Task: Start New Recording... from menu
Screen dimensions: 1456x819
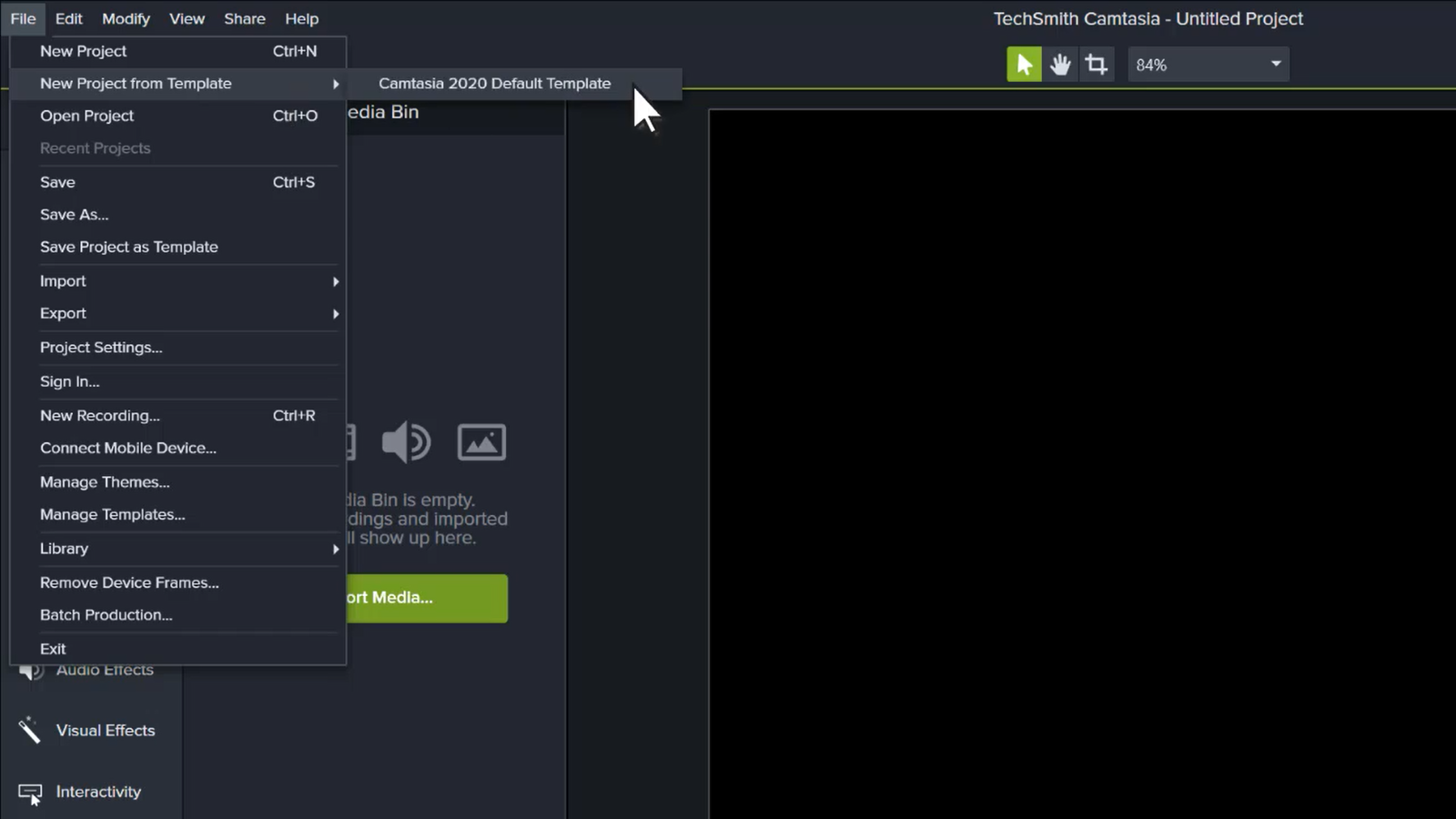Action: tap(178, 415)
